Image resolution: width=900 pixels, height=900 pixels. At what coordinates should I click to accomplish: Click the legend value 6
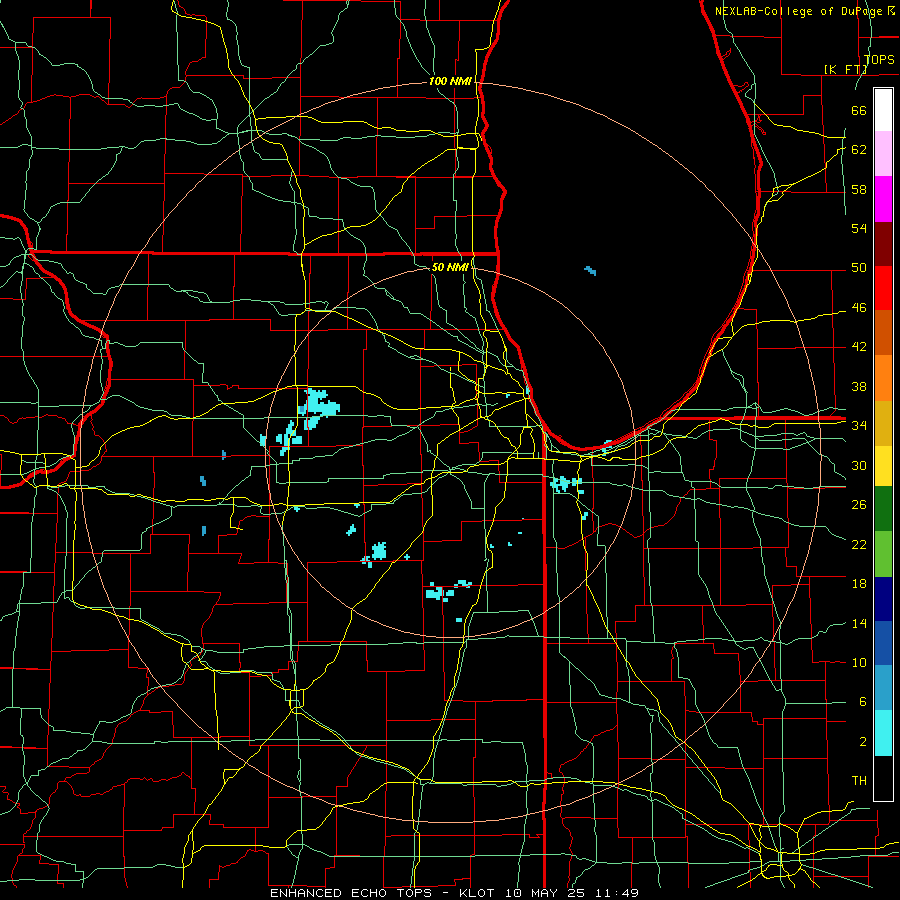click(x=862, y=702)
